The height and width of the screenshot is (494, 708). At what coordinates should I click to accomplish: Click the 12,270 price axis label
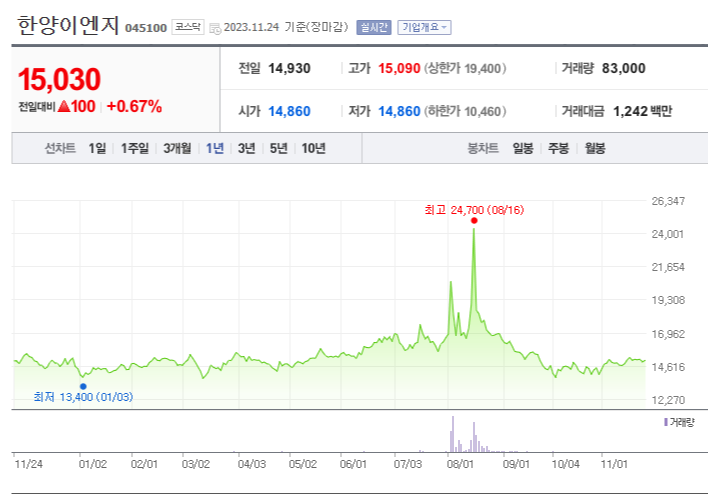pos(668,400)
